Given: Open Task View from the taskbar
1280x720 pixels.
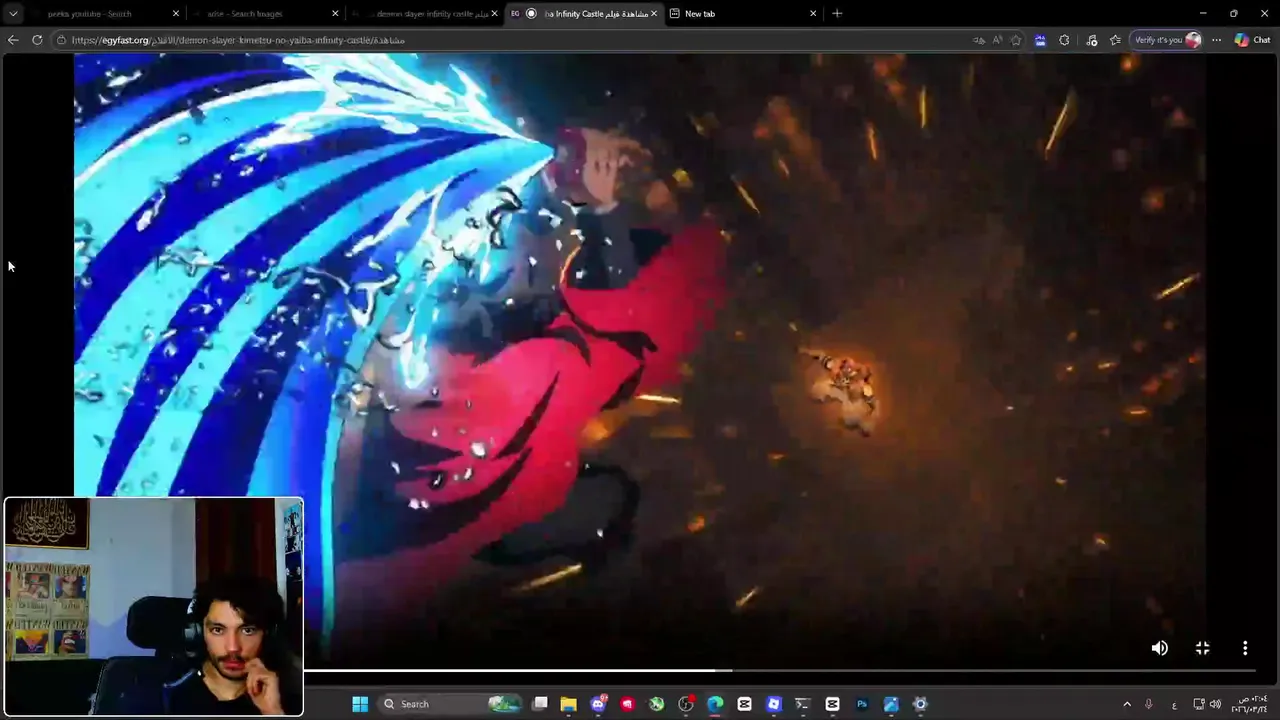Looking at the screenshot, I should click(x=540, y=704).
